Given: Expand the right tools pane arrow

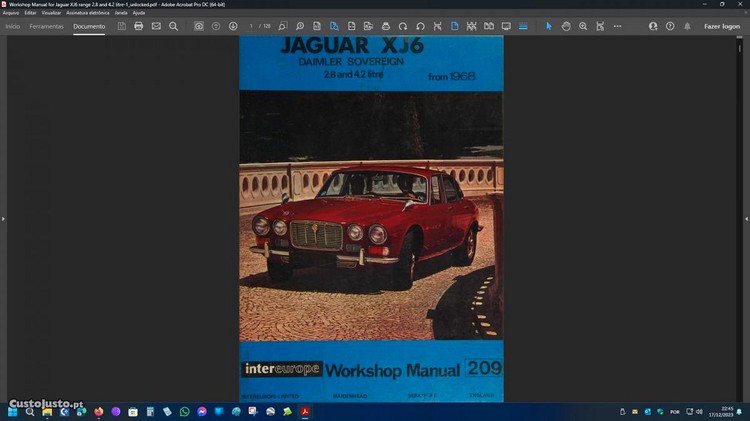Looking at the screenshot, I should click(x=746, y=218).
